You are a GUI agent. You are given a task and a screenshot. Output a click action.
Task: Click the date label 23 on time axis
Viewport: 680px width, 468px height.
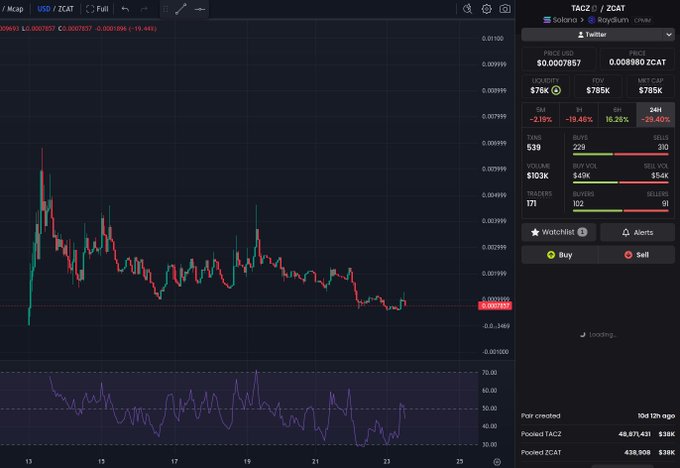[386, 461]
